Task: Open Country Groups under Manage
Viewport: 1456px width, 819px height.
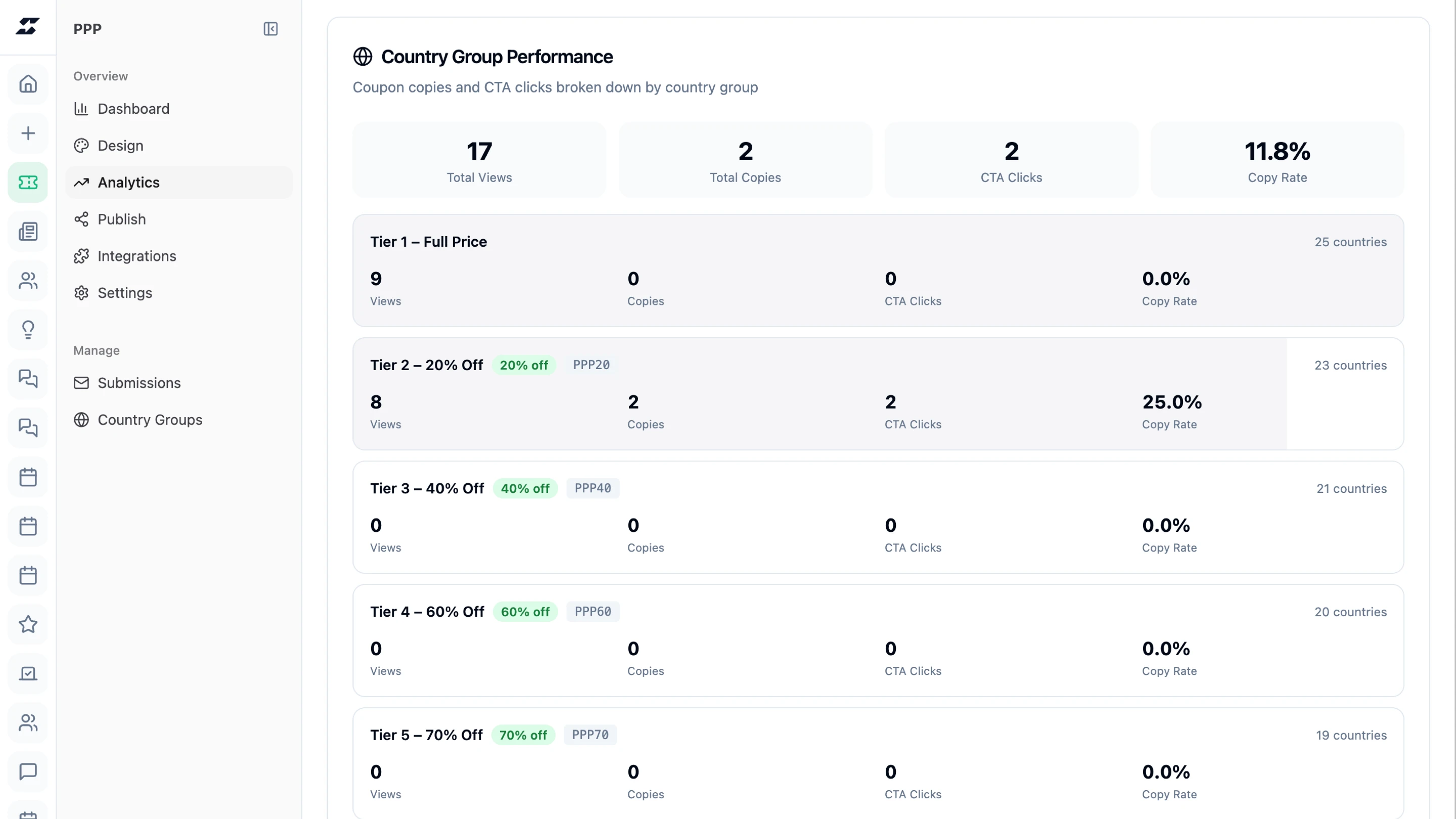Action: (x=150, y=420)
